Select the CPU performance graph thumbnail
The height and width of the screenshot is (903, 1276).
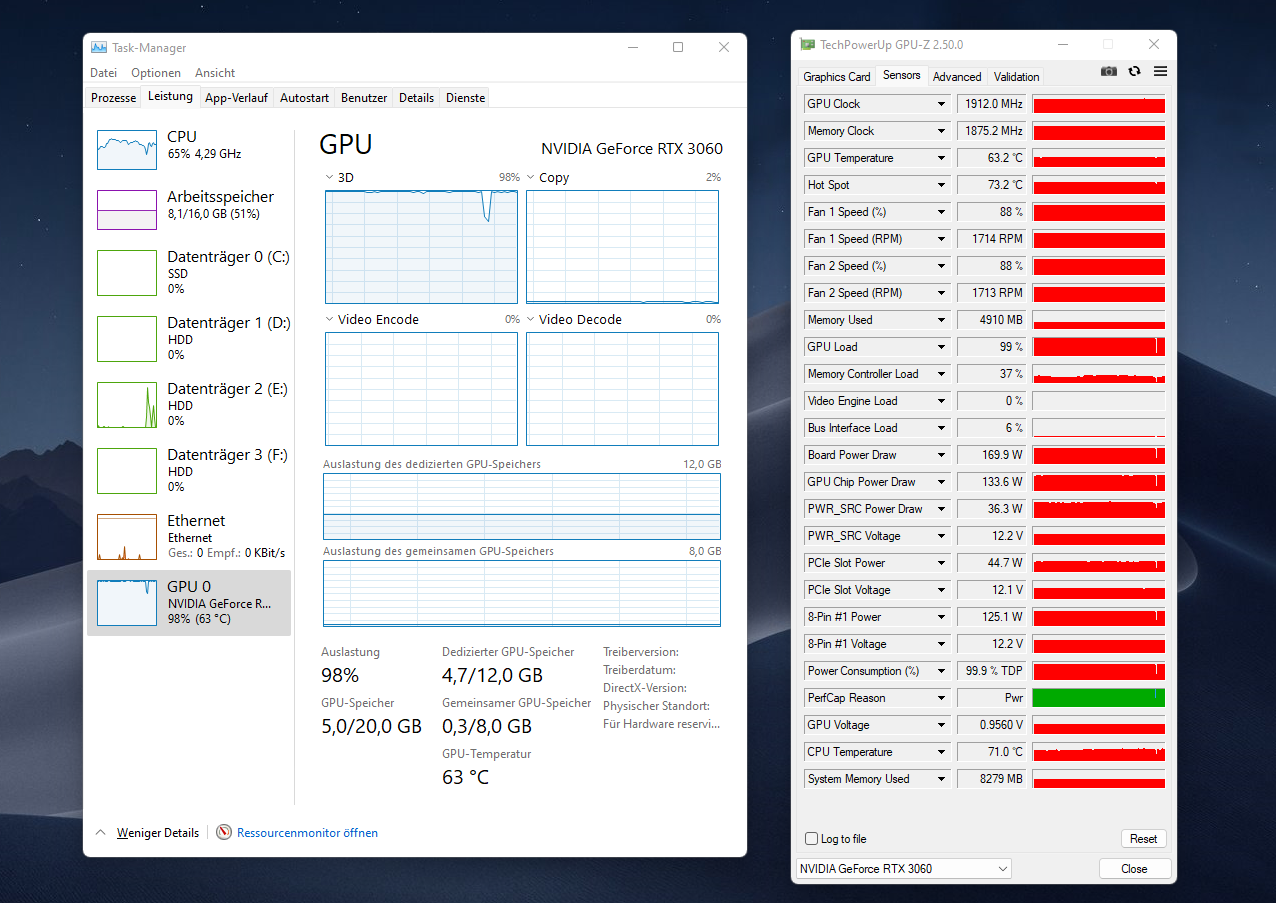[127, 150]
